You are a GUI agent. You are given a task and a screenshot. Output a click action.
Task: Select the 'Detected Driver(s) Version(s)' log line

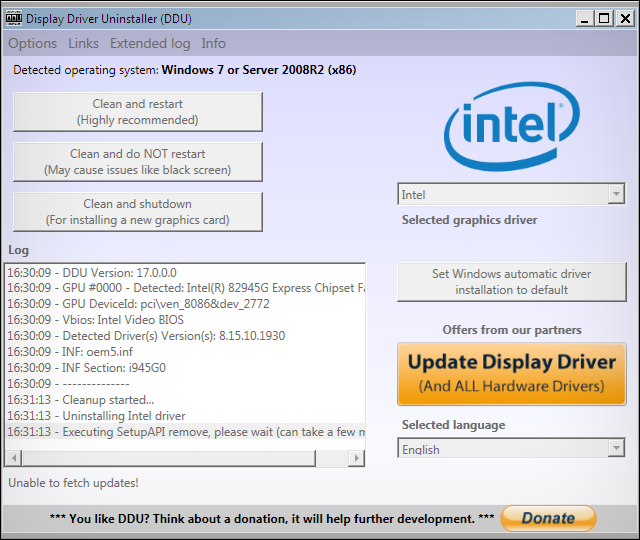[x=186, y=336]
